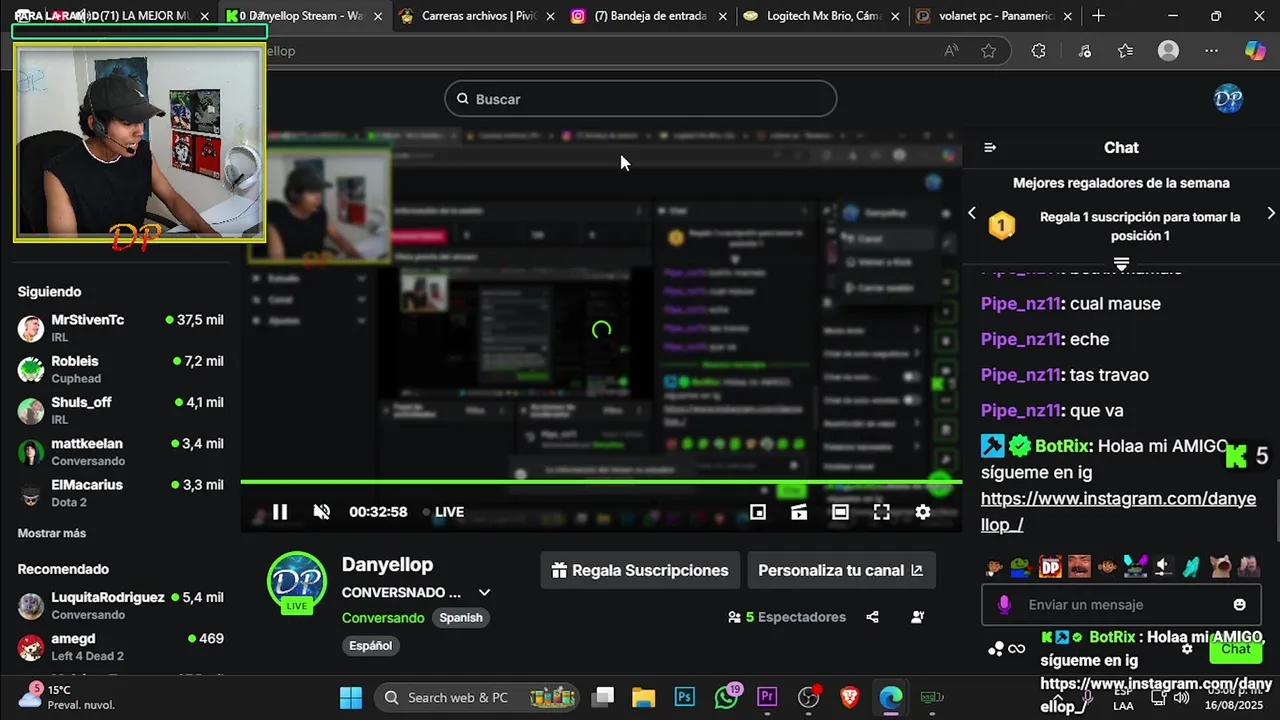
Task: Switch to Carreras archivos browser tab
Action: coord(477,16)
